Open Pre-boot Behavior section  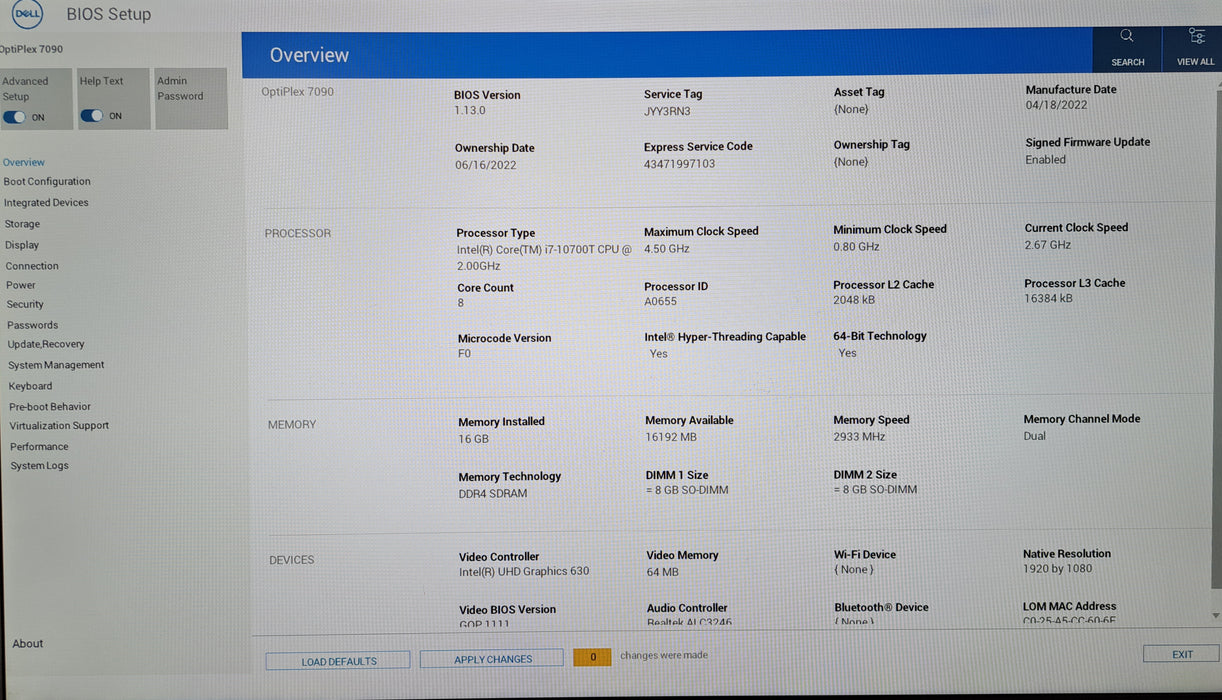pyautogui.click(x=50, y=407)
